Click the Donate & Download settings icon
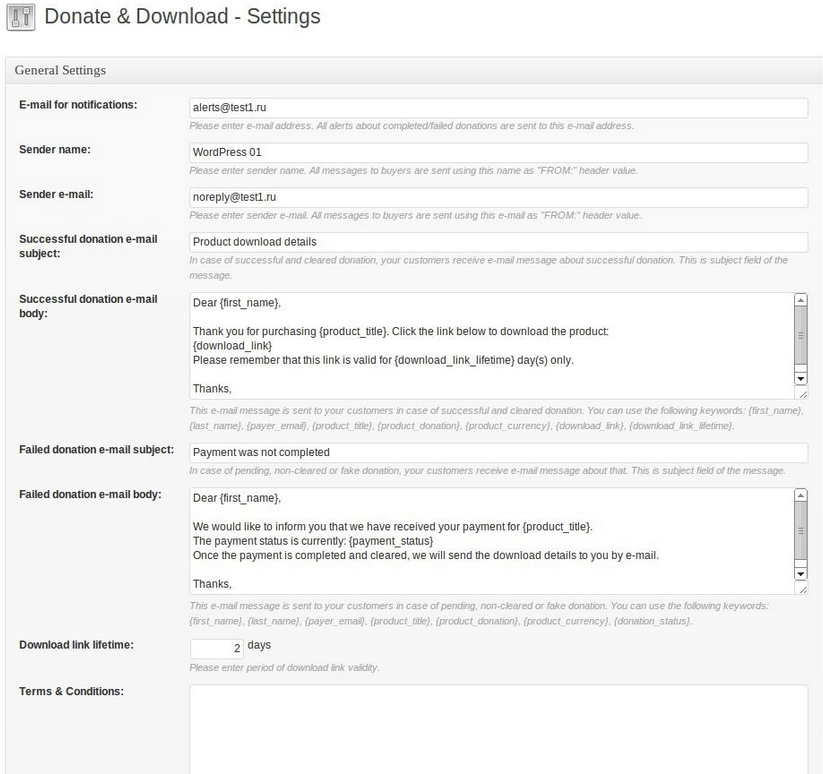 (21, 17)
